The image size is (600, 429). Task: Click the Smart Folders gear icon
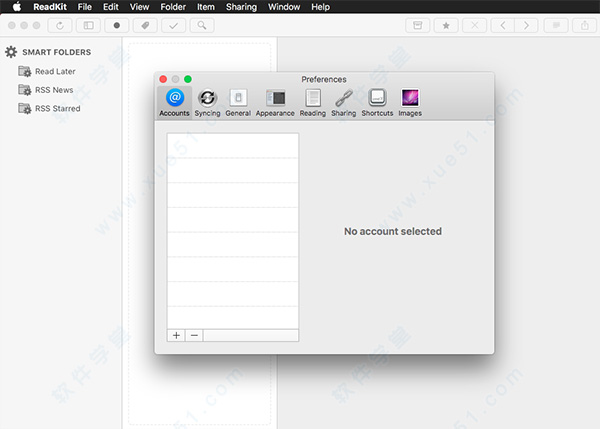(x=11, y=52)
